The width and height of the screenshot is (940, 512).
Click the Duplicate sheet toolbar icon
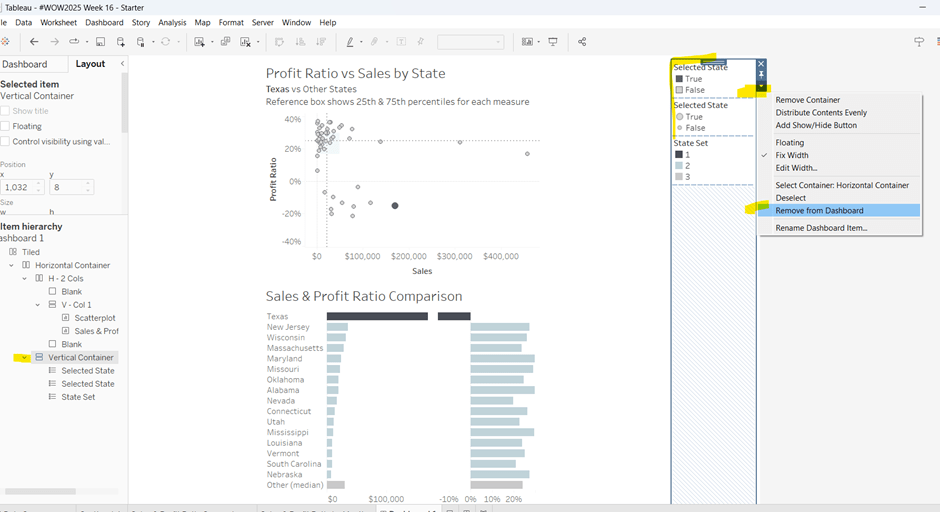(225, 42)
